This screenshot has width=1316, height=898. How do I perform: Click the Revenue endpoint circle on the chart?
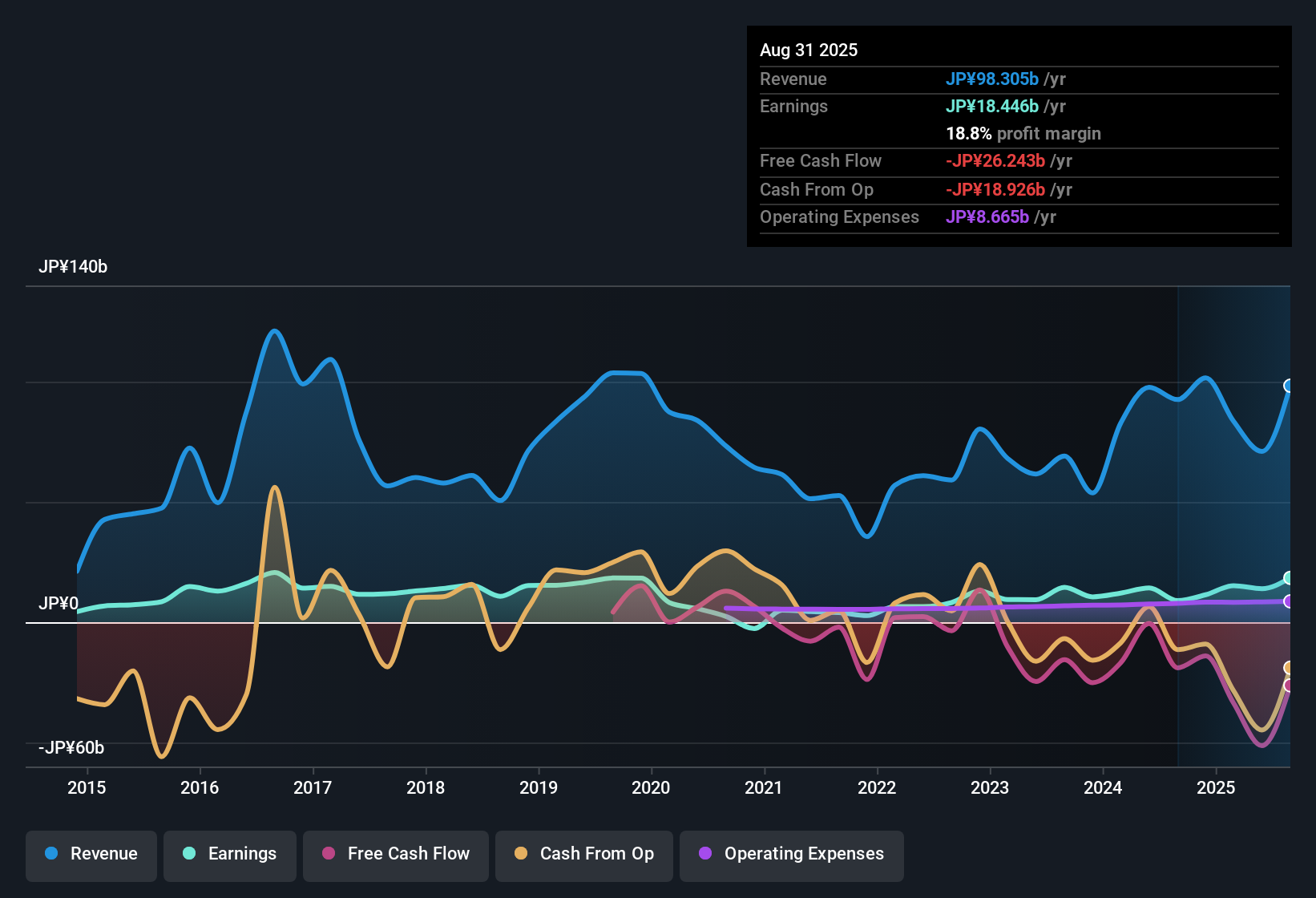tap(1289, 386)
